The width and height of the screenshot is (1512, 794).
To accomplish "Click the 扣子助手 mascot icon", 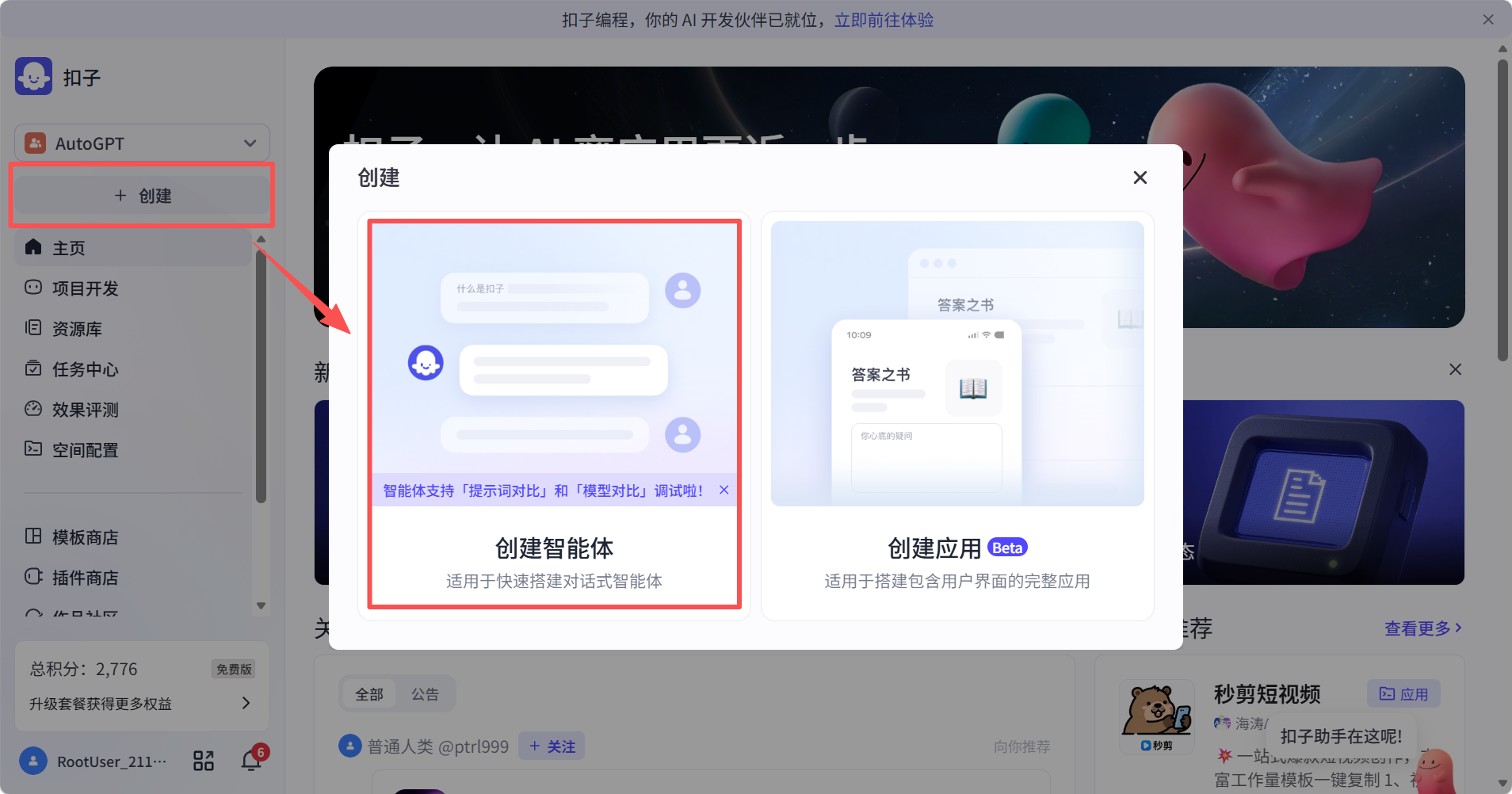I will (1435, 770).
